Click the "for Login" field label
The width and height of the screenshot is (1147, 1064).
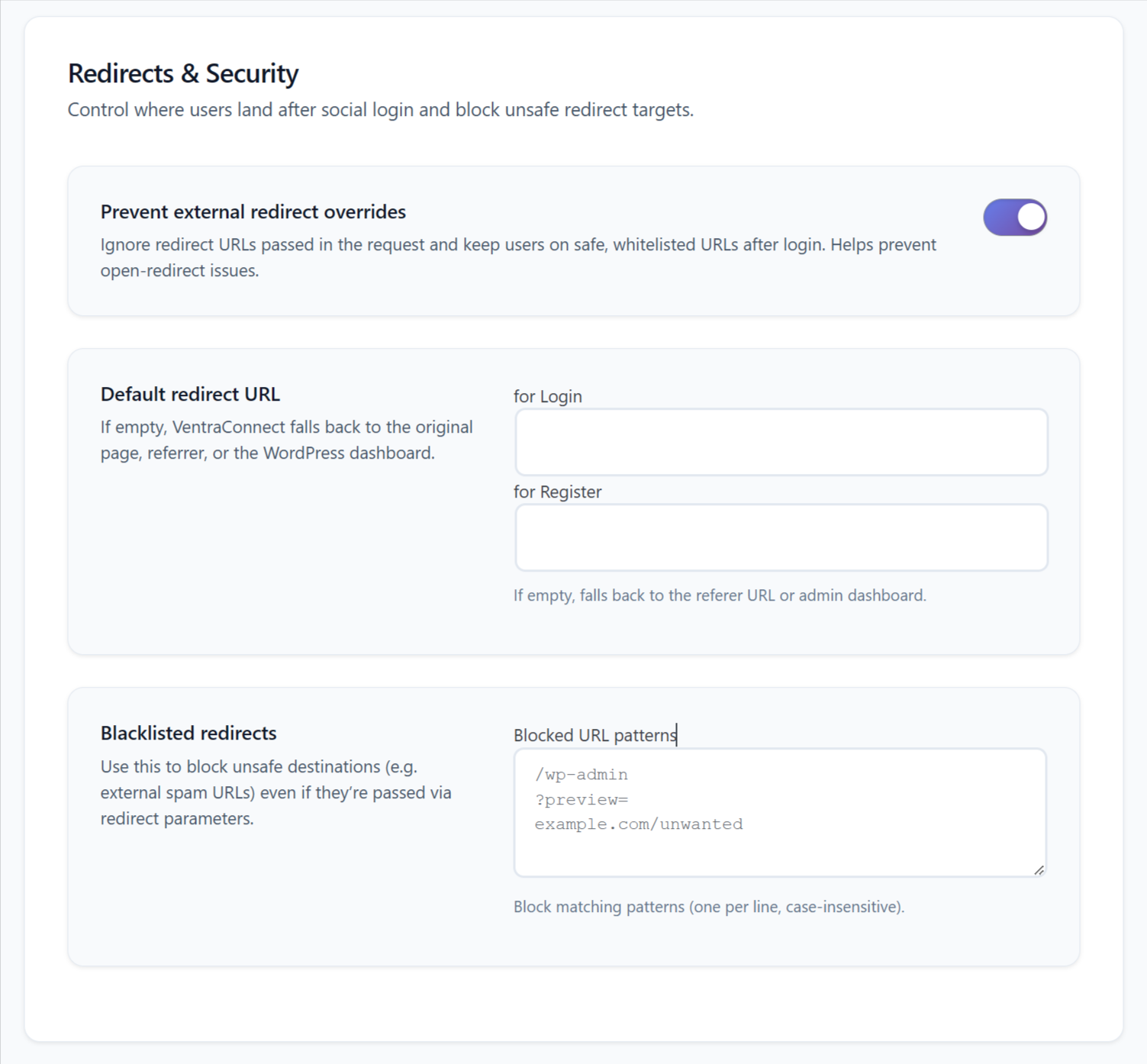[x=547, y=397]
